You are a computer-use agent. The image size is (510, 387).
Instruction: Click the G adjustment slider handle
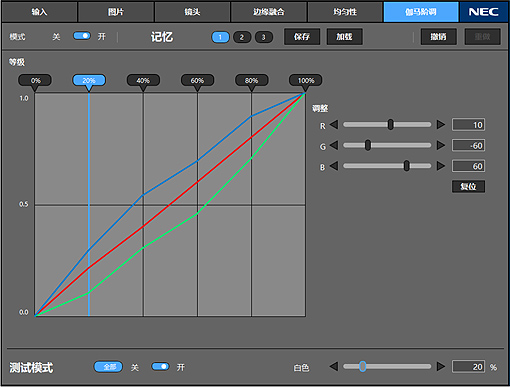(x=368, y=145)
